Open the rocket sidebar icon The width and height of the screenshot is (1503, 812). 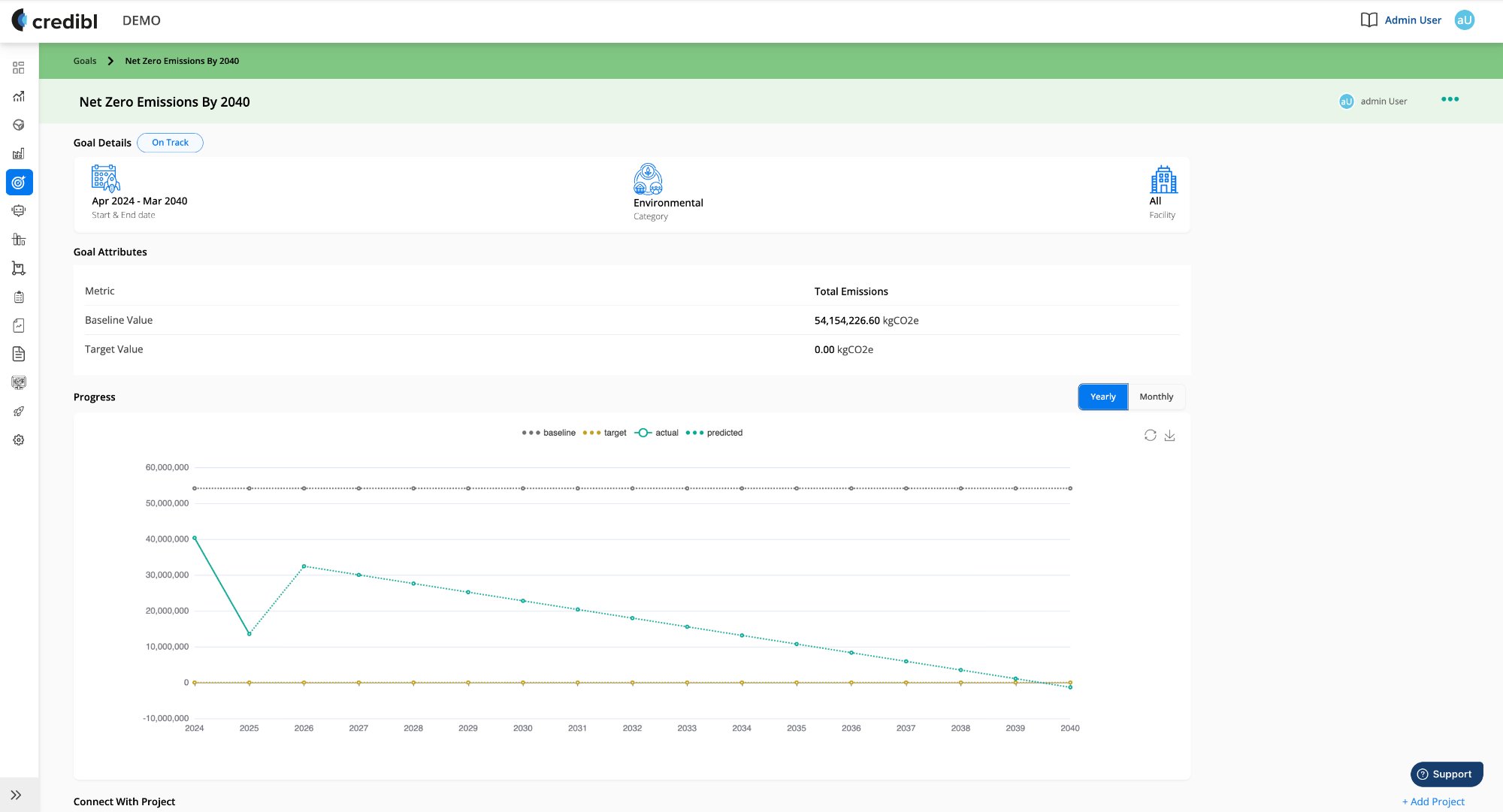[x=19, y=411]
